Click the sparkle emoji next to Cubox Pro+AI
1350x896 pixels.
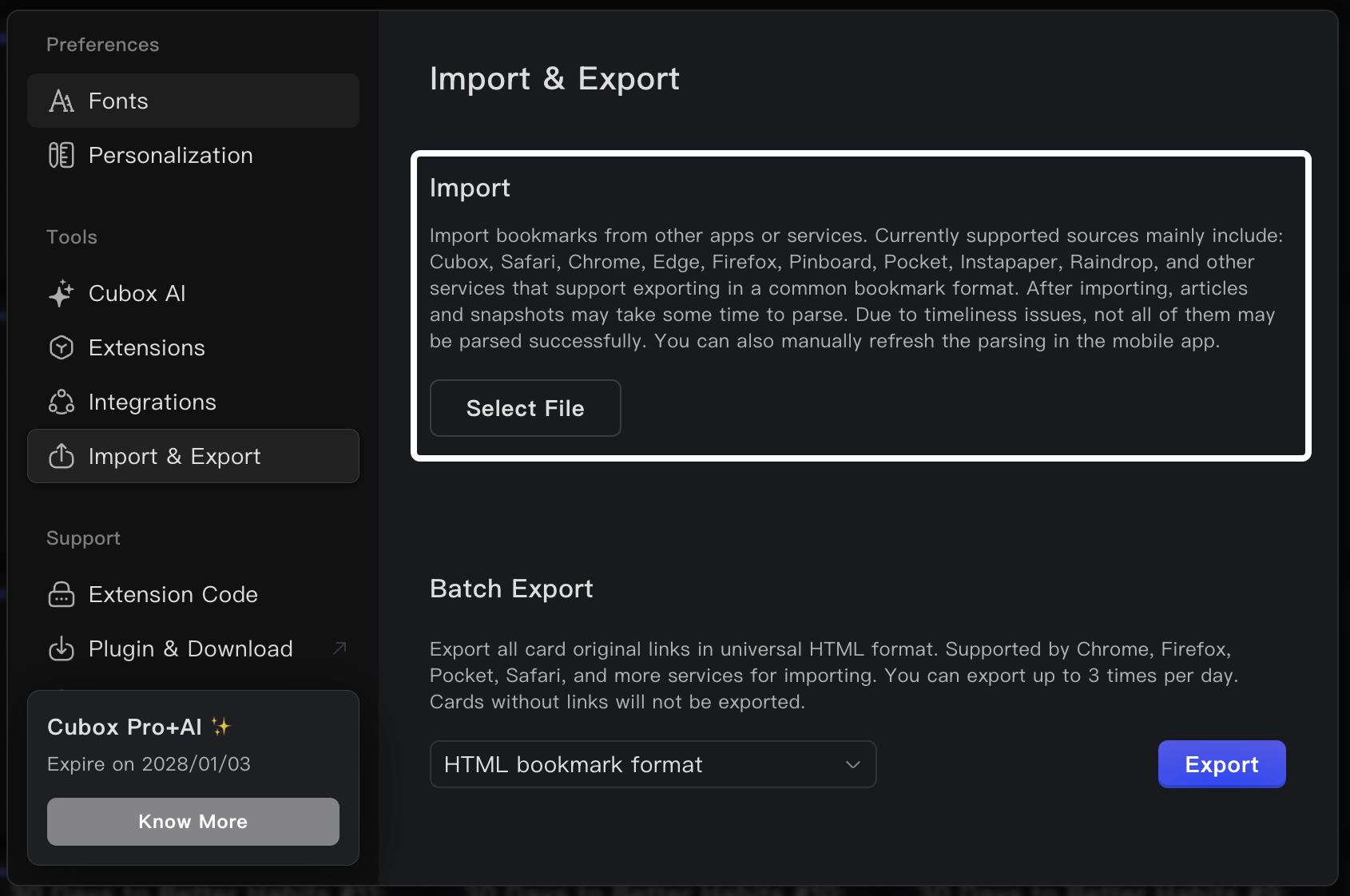point(222,725)
